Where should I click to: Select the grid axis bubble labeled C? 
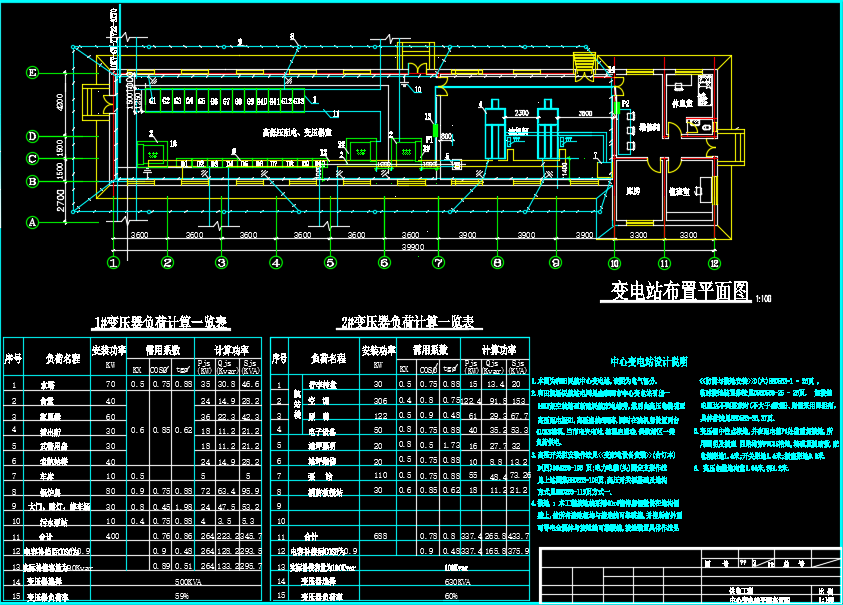click(32, 159)
